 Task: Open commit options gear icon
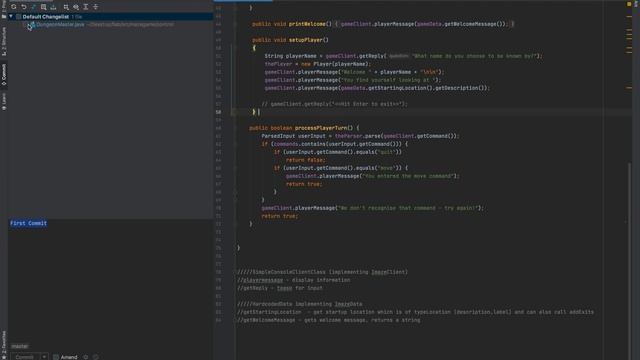pyautogui.click(x=86, y=357)
